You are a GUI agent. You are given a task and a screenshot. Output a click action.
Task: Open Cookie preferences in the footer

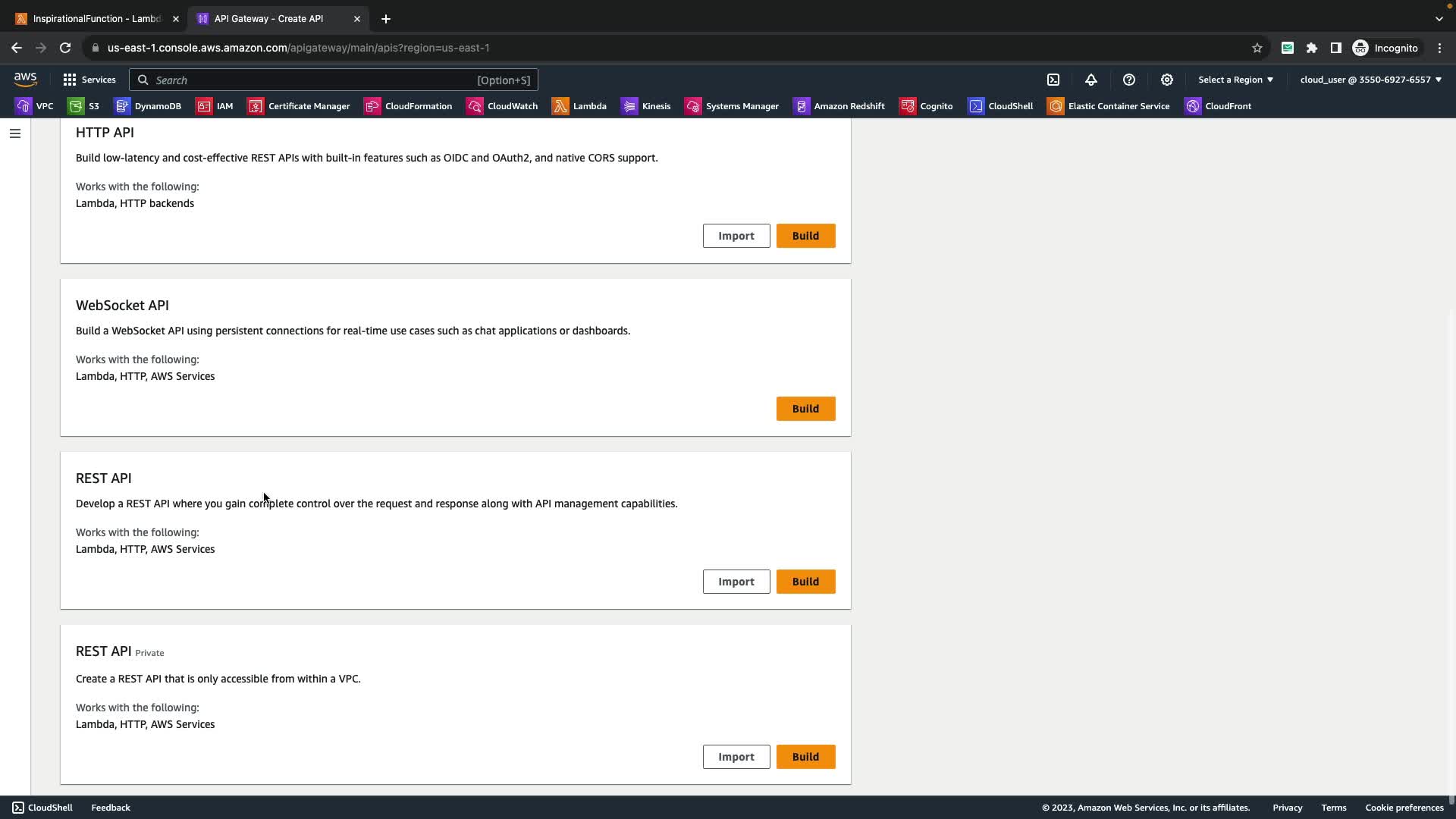point(1404,808)
